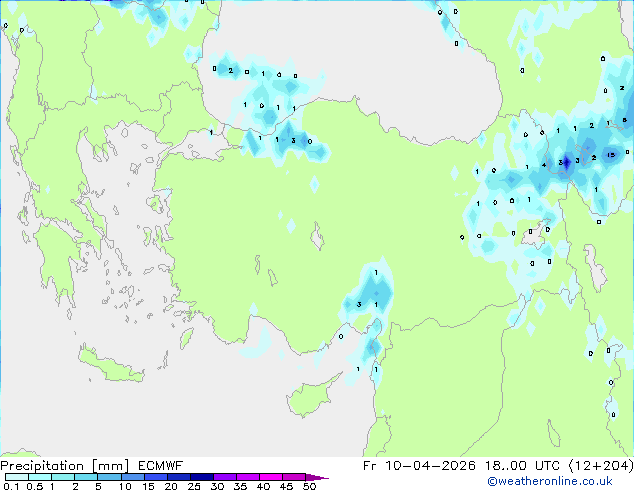
Task: Click the '0.5' legend scale label
Action: tap(34, 486)
